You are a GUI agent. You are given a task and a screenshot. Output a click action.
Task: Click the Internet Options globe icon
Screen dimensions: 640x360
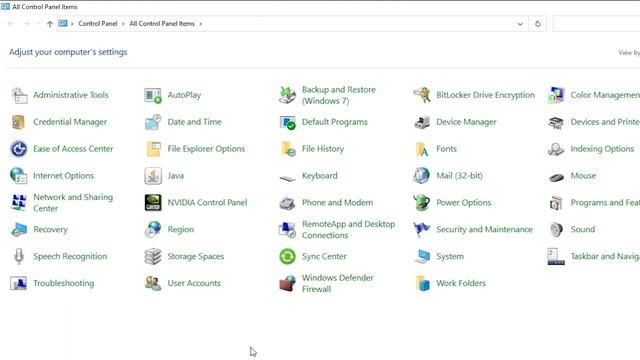click(x=19, y=176)
